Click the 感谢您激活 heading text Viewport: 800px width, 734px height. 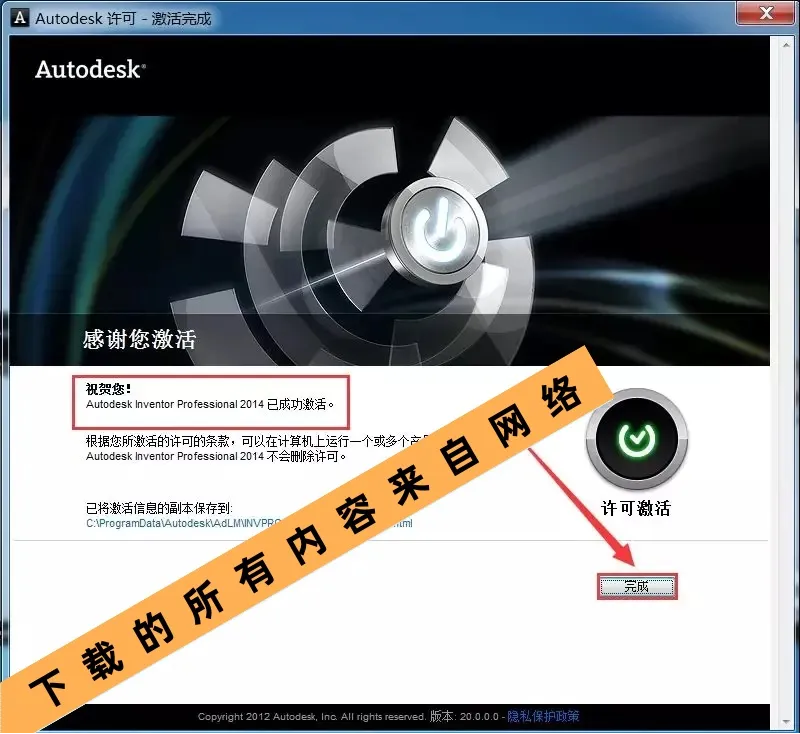click(139, 339)
